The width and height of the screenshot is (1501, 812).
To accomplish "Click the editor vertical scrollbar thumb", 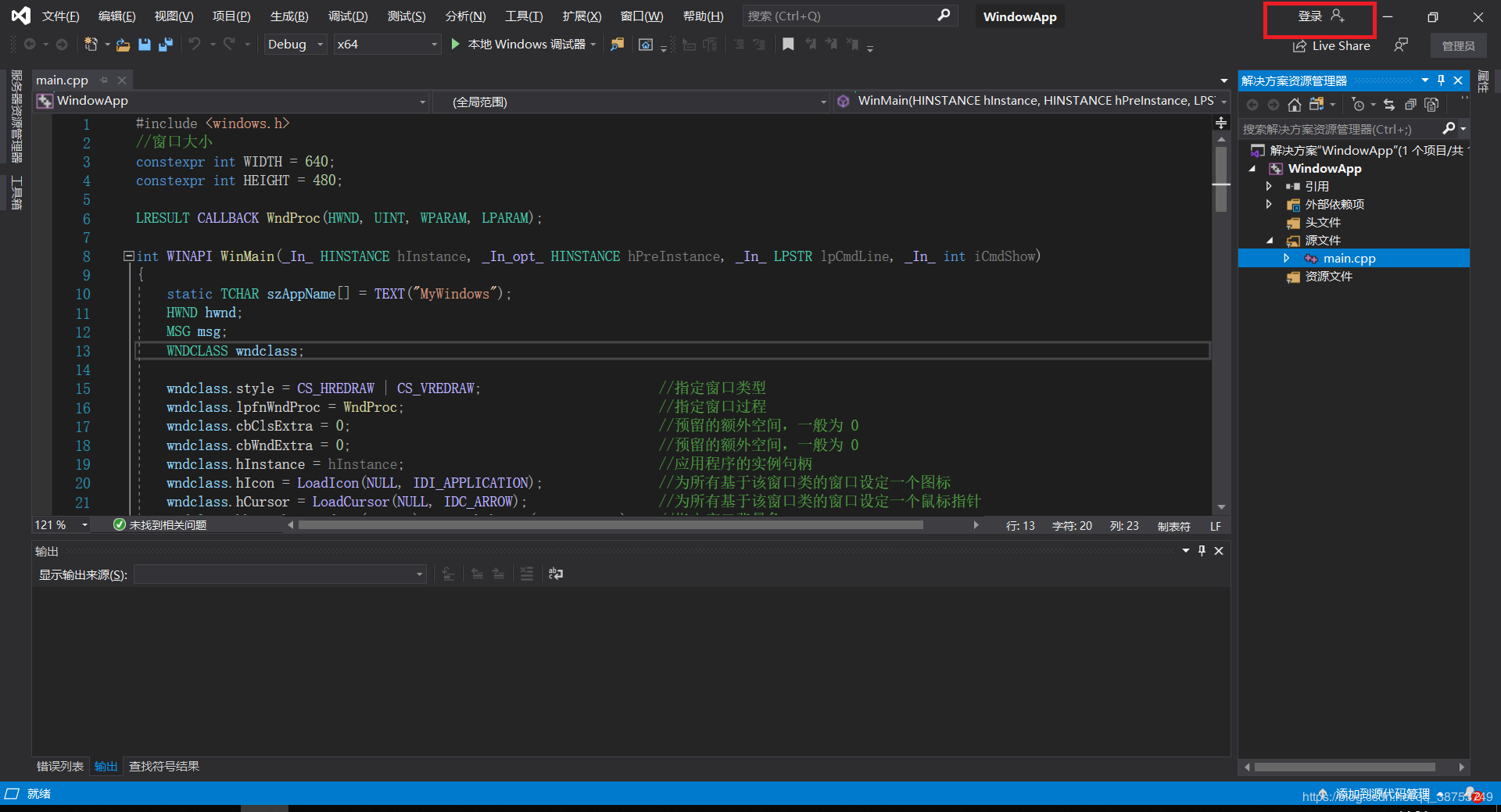I will pyautogui.click(x=1221, y=179).
